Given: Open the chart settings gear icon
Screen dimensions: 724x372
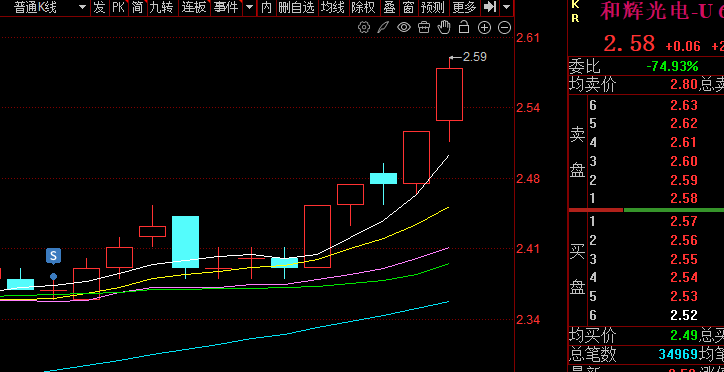Looking at the screenshot, I should (364, 28).
